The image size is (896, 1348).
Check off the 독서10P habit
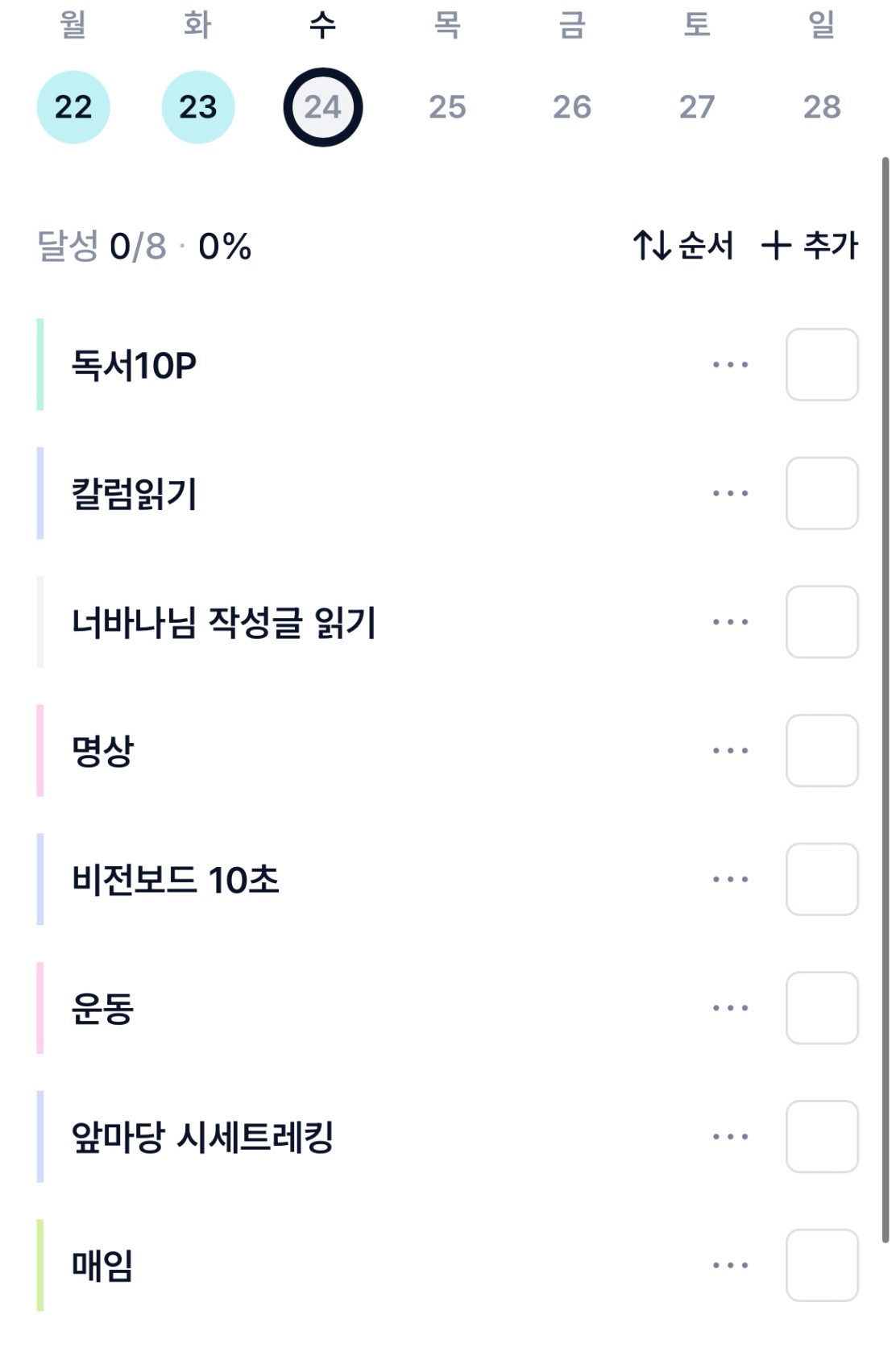pyautogui.click(x=822, y=365)
